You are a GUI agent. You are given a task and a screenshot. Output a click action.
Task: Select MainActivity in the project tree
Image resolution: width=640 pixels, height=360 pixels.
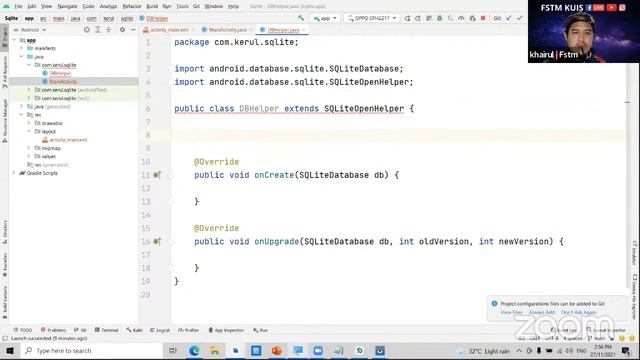click(63, 82)
